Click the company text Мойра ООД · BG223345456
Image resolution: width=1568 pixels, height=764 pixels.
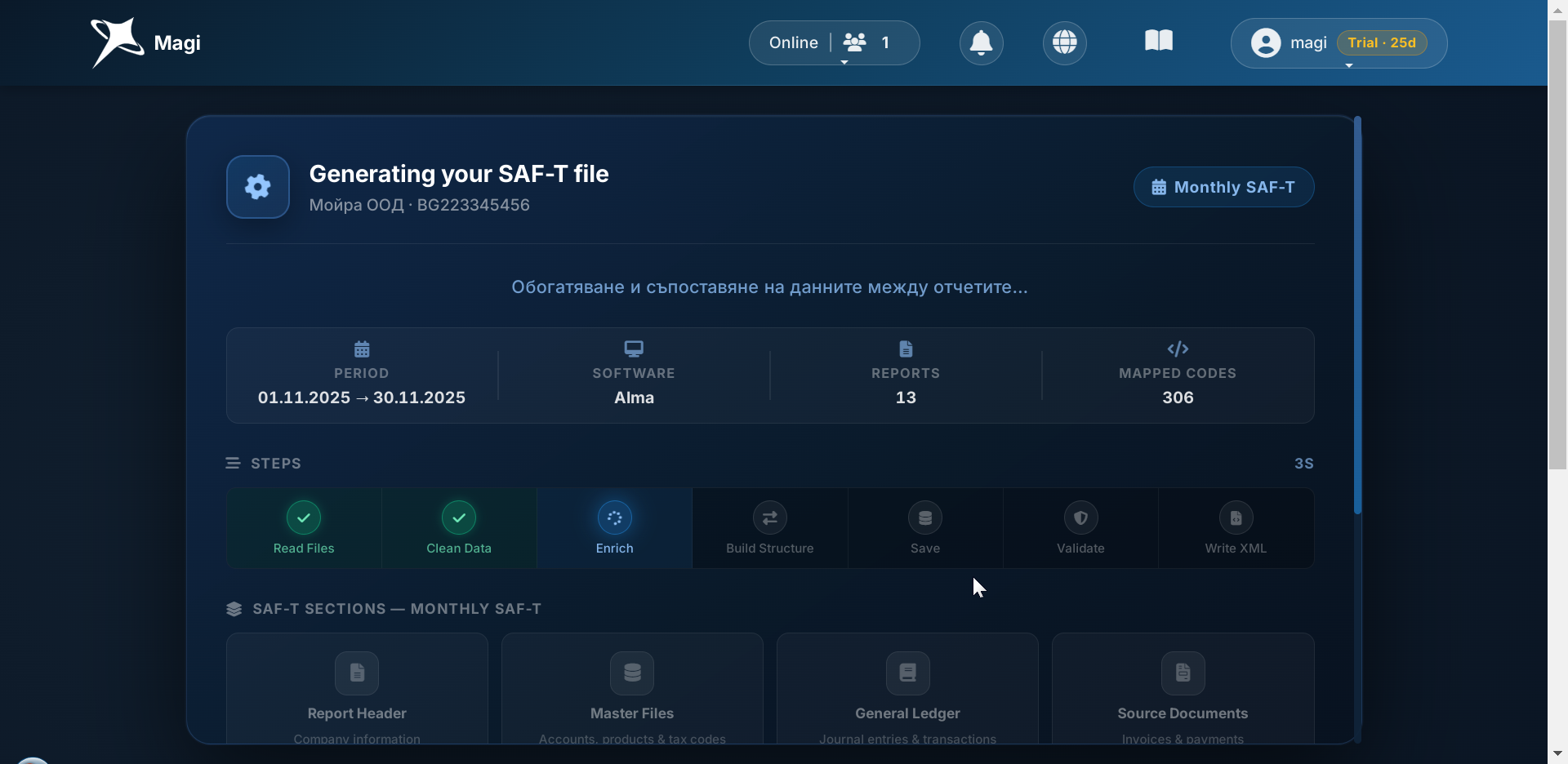419,205
